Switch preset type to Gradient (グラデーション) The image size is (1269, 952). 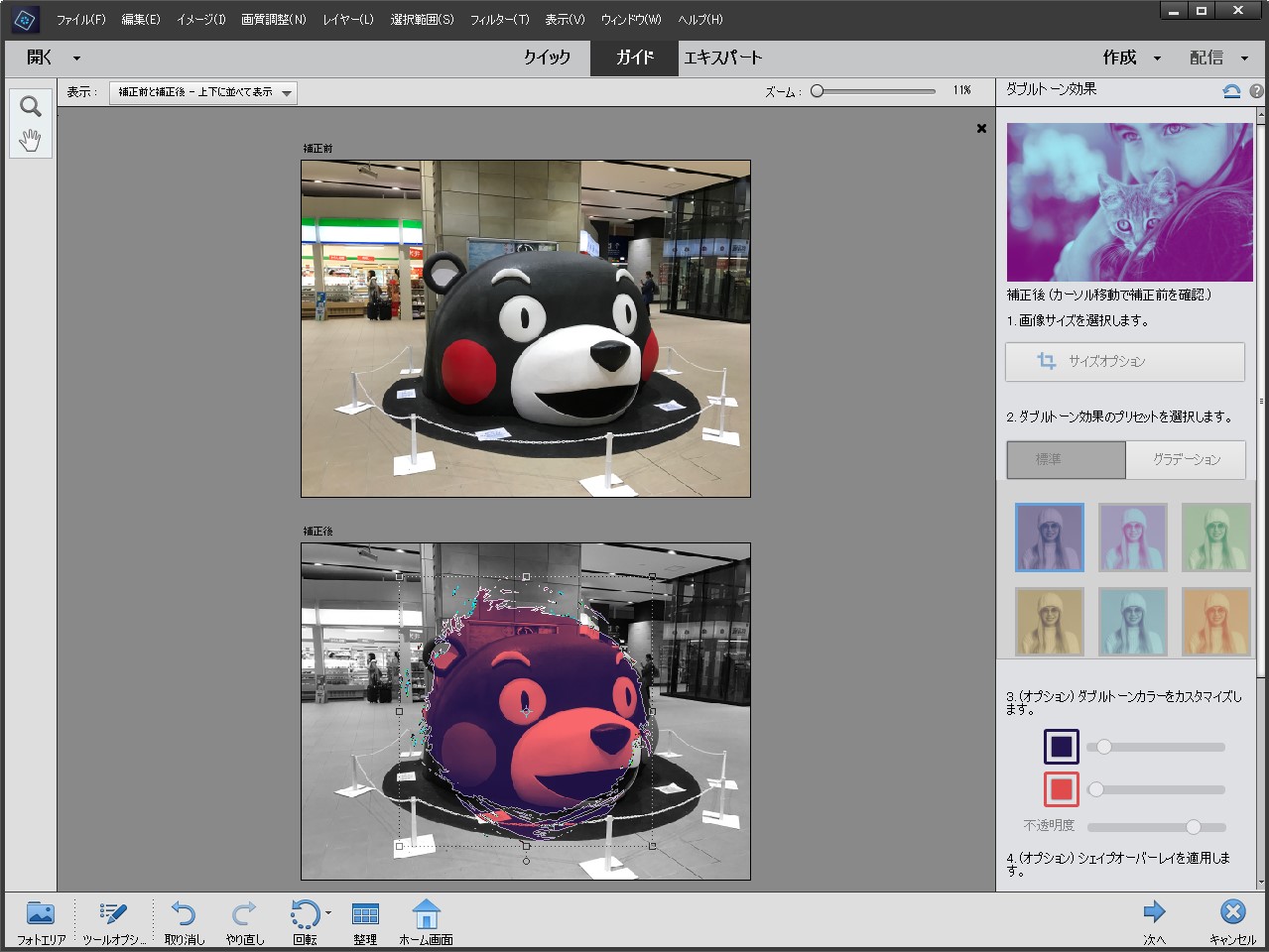[x=1186, y=460]
